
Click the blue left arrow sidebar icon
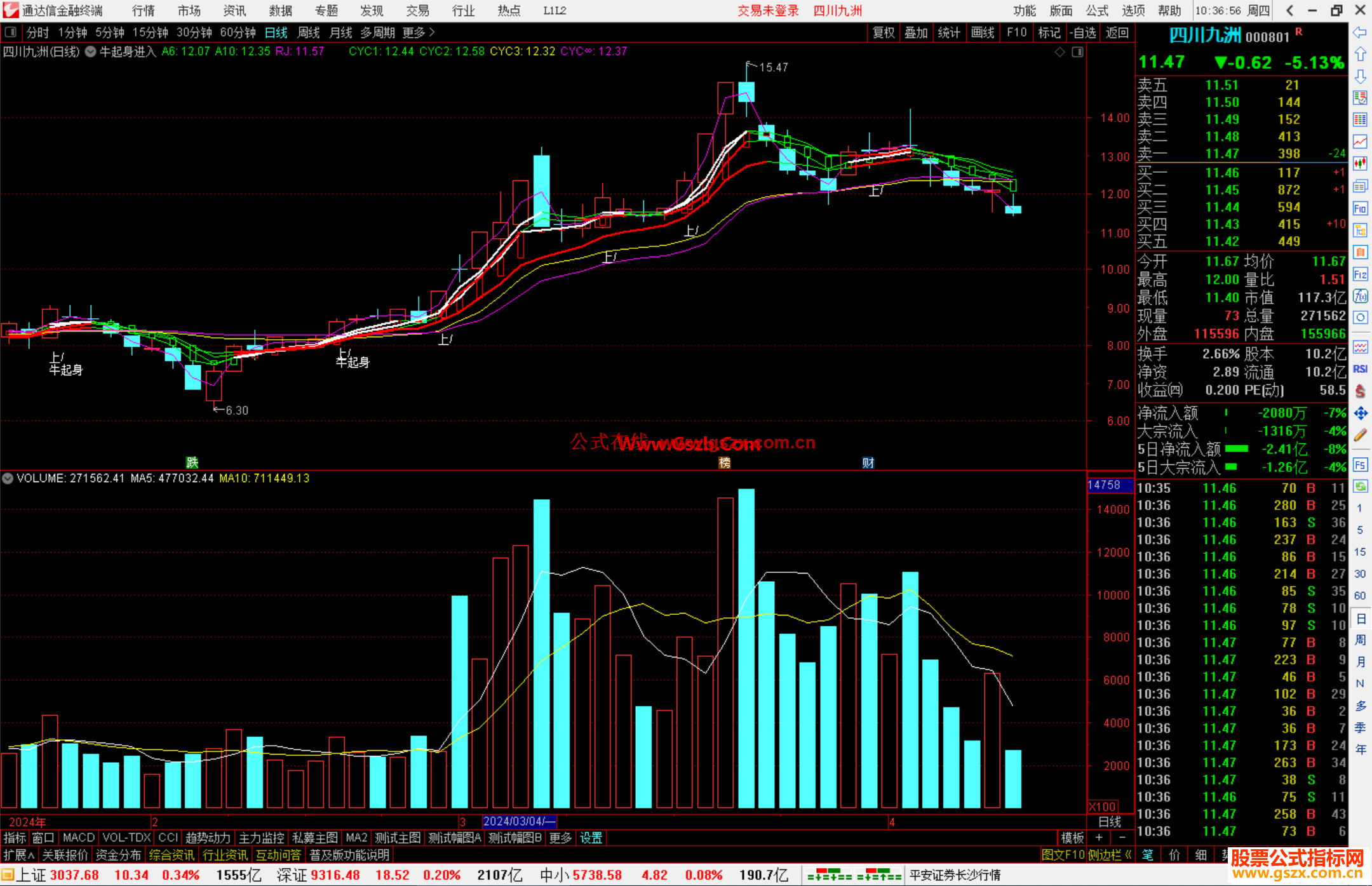[1360, 32]
